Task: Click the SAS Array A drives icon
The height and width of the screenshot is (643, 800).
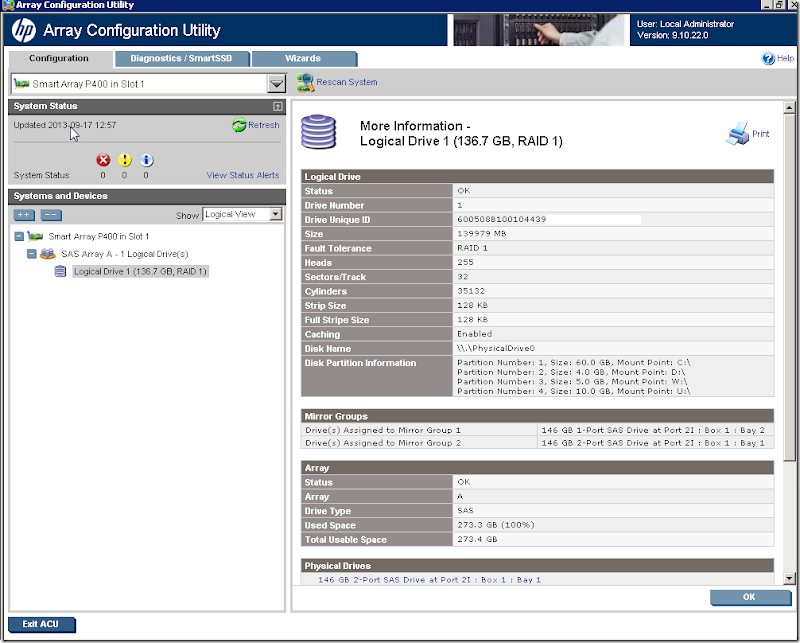Action: 47,254
